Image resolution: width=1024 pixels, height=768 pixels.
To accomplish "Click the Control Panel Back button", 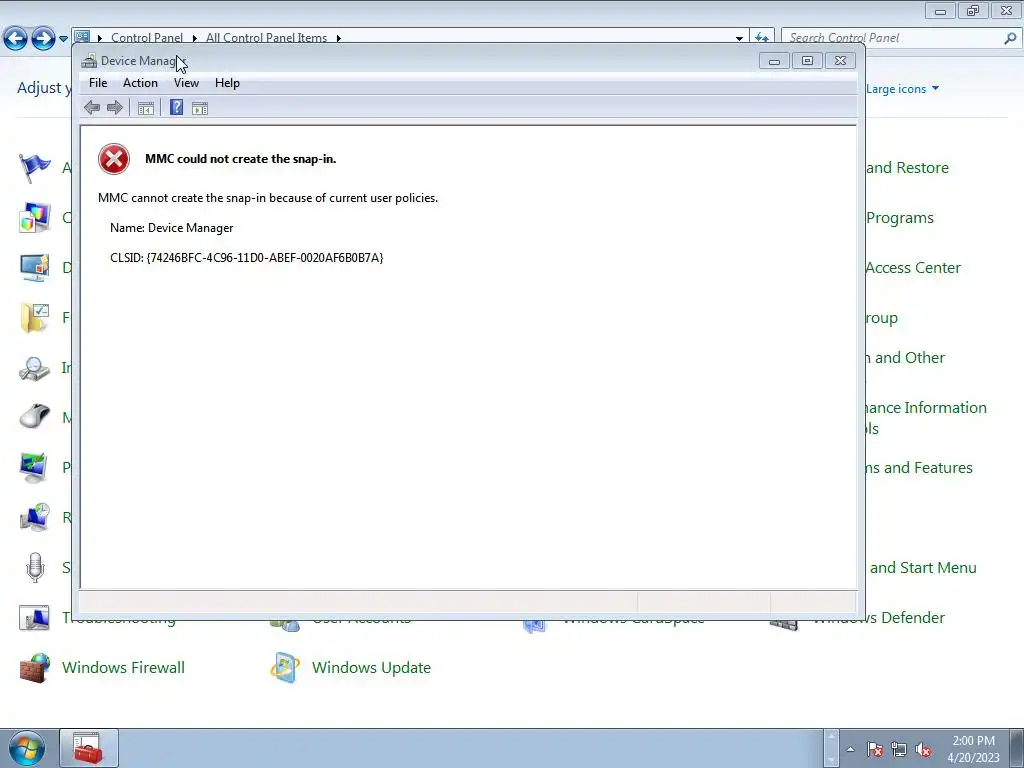I will click(15, 39).
